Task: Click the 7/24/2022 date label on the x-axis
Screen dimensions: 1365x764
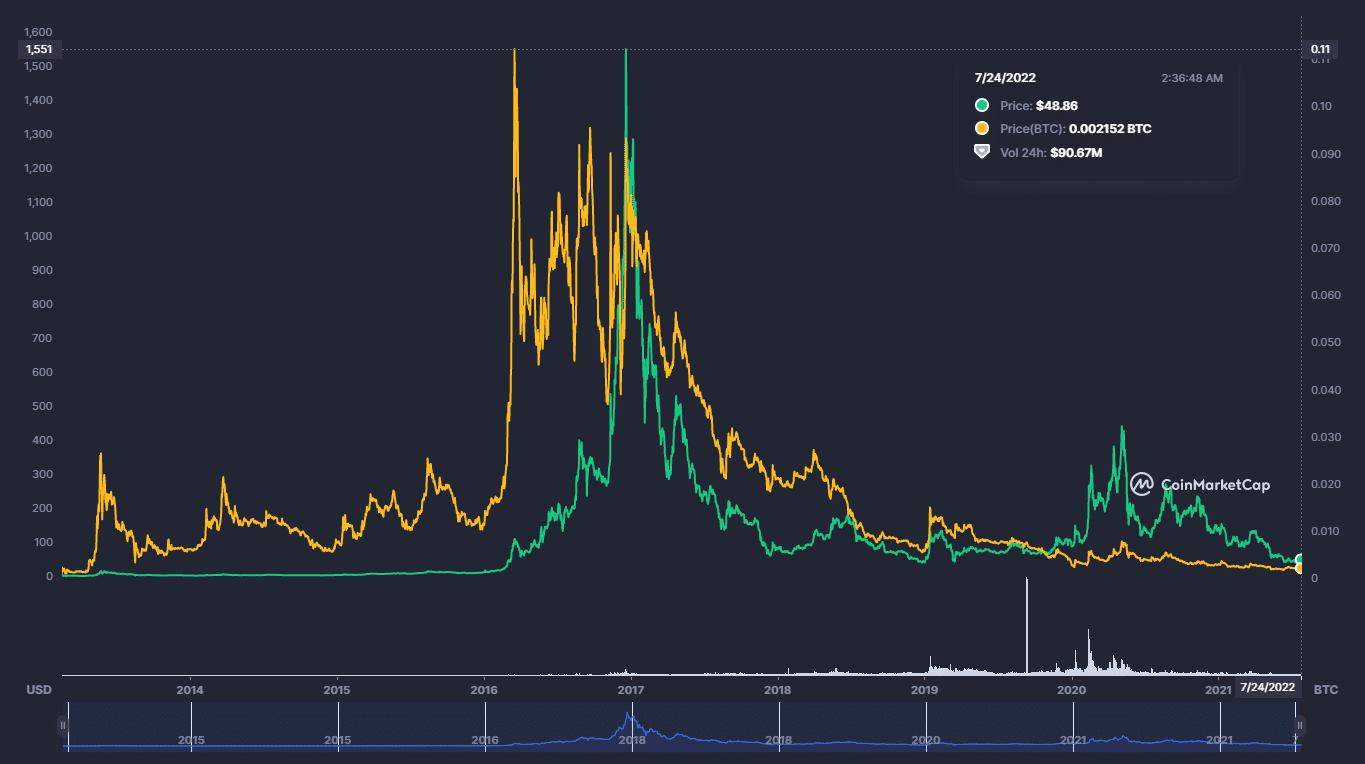Action: click(x=1268, y=687)
